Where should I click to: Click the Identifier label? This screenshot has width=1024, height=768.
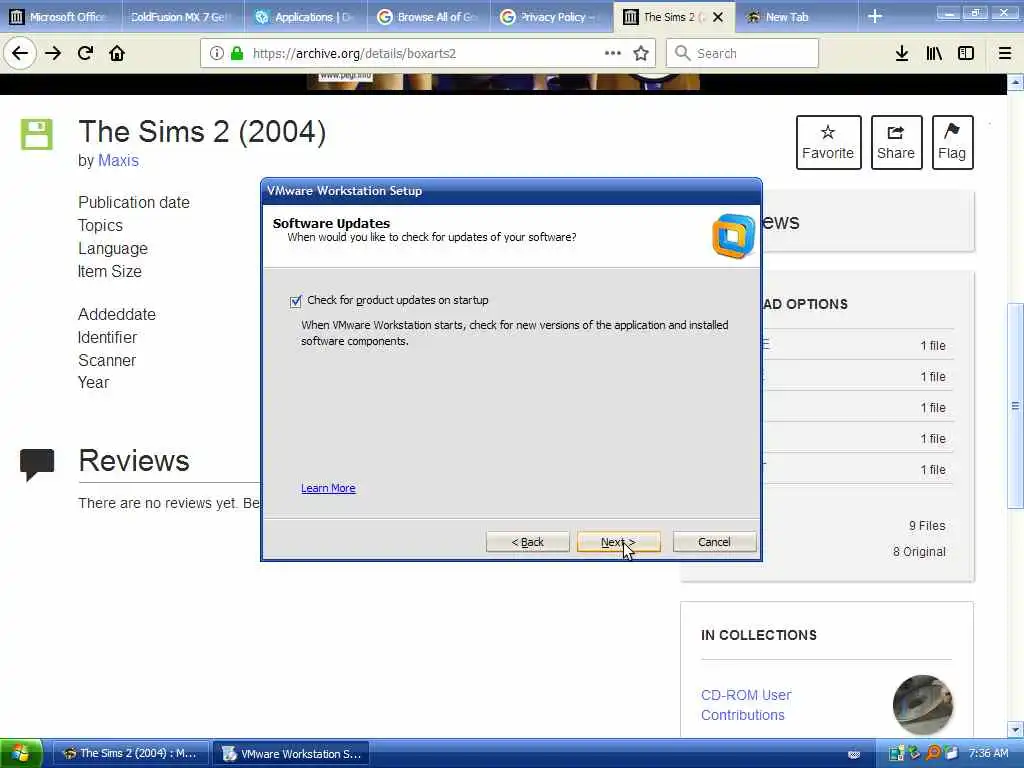point(107,338)
